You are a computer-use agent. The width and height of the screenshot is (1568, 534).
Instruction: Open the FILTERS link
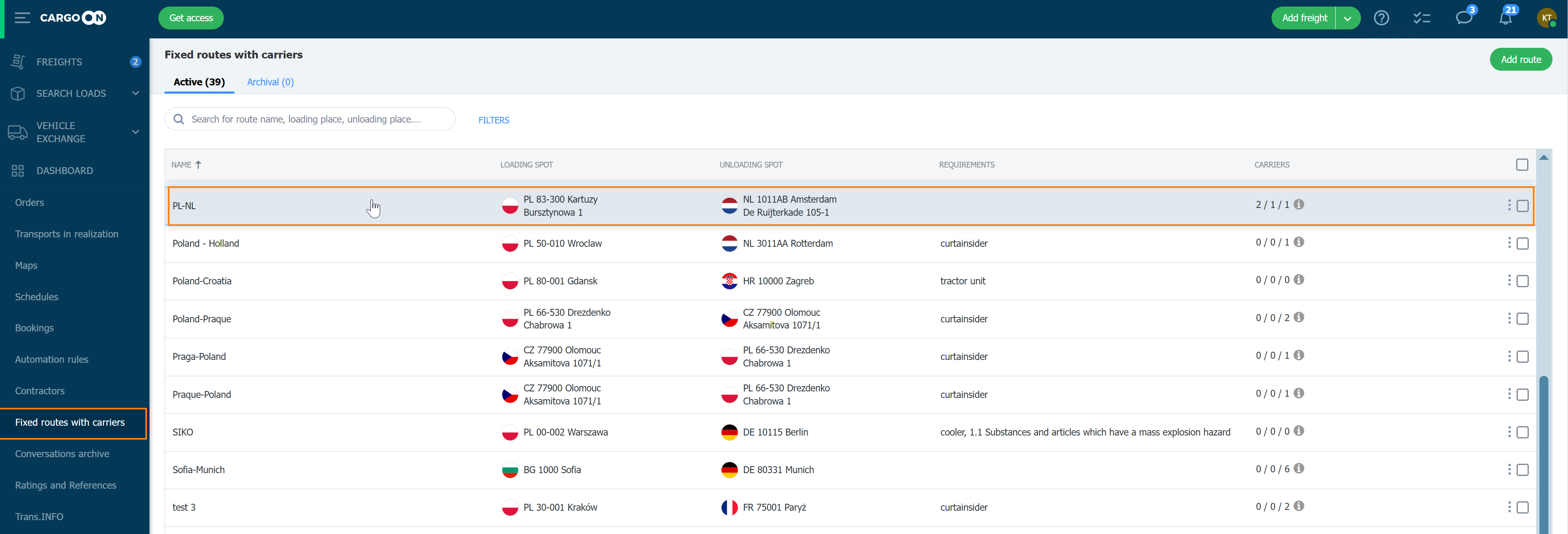(x=494, y=120)
